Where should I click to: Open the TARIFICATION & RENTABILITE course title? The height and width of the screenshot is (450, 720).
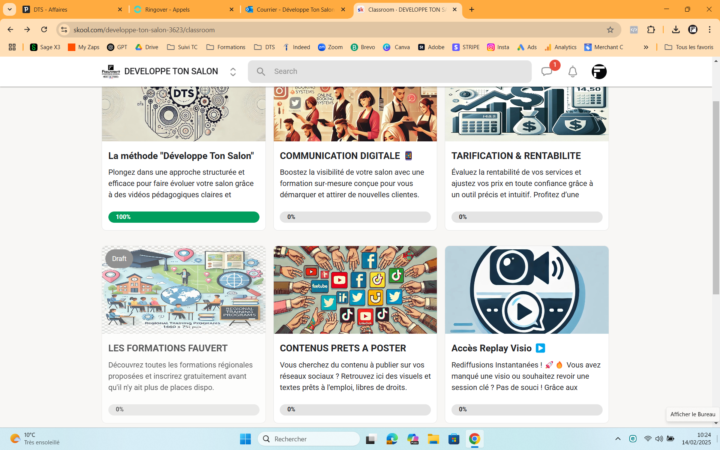[x=516, y=156]
